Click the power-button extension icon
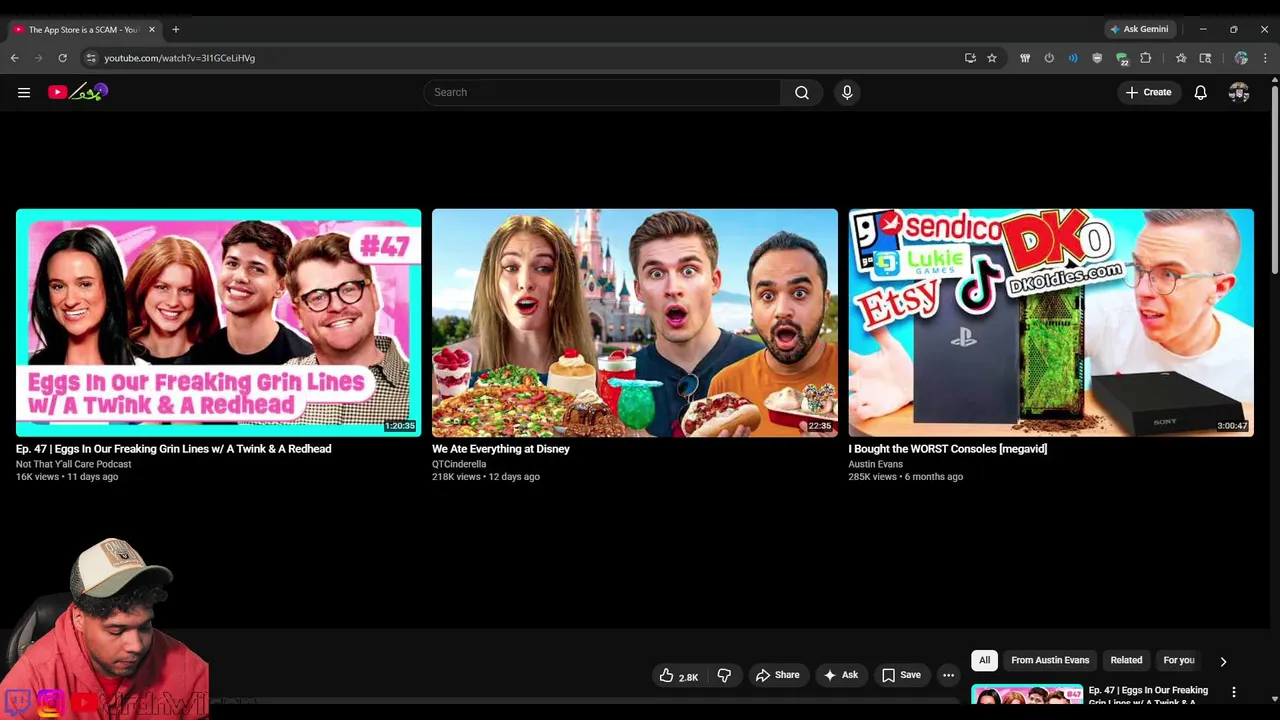 click(1049, 58)
